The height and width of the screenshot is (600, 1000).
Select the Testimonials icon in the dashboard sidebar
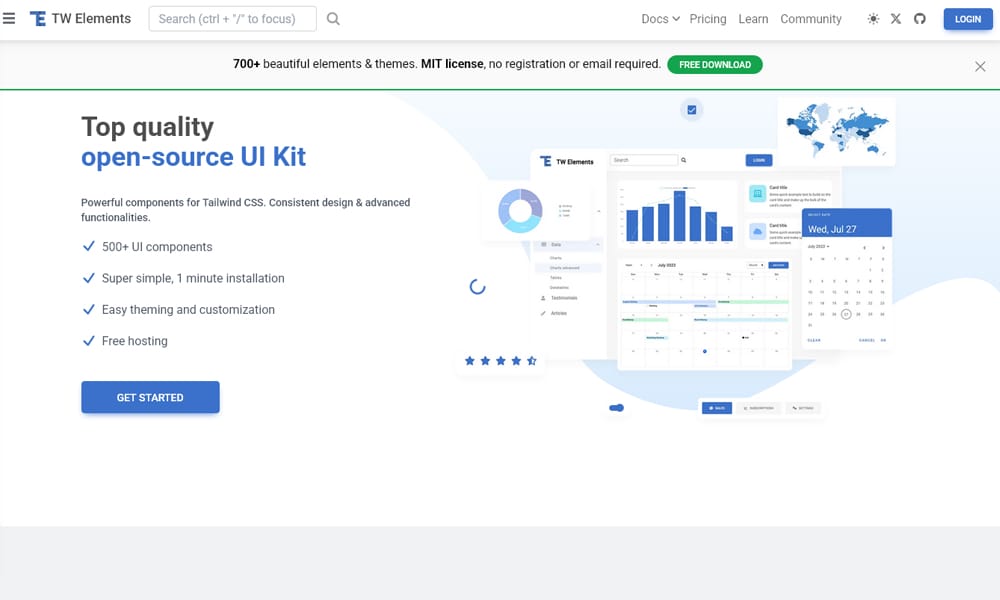tap(545, 298)
